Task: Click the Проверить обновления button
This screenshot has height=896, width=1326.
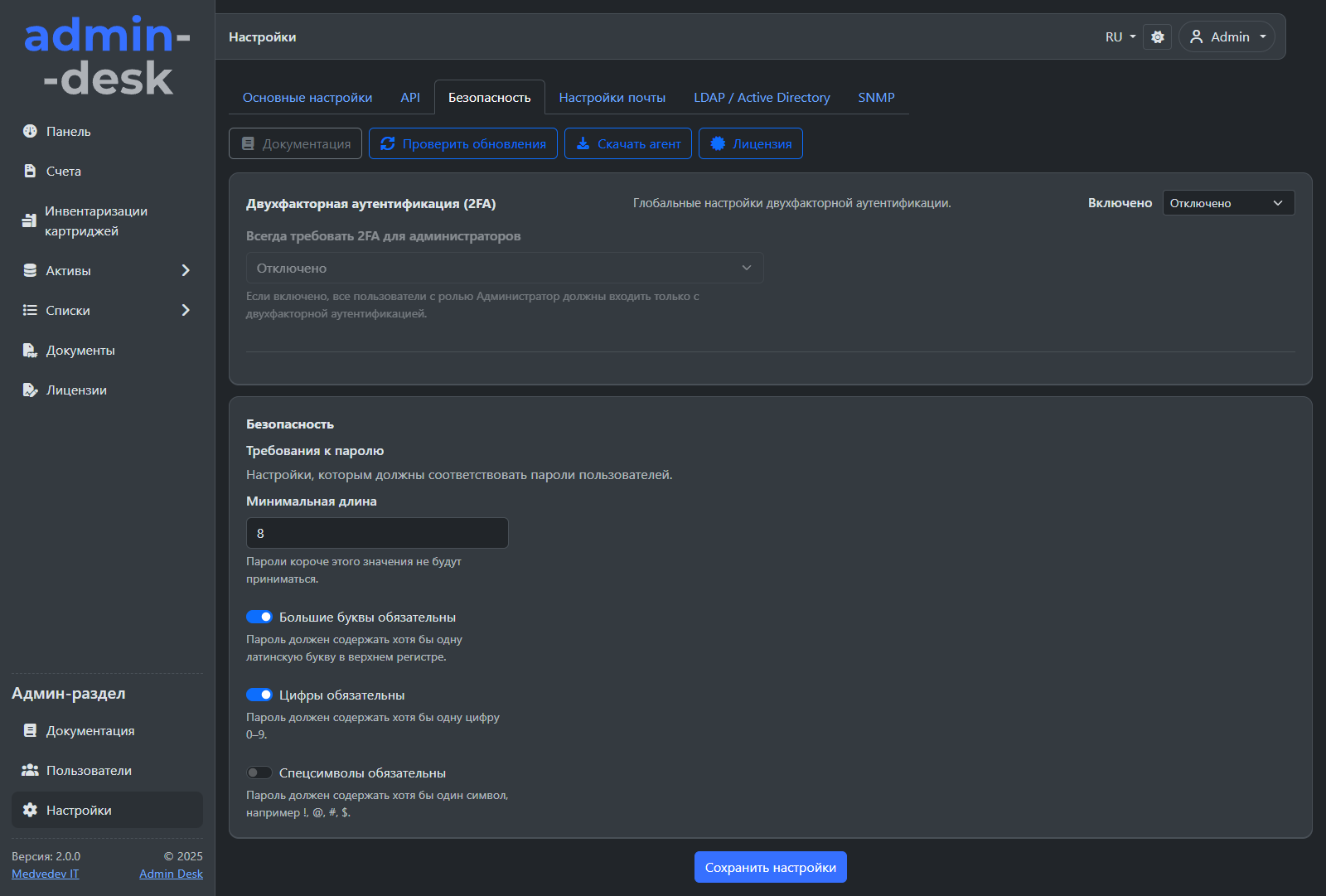Action: pos(463,143)
